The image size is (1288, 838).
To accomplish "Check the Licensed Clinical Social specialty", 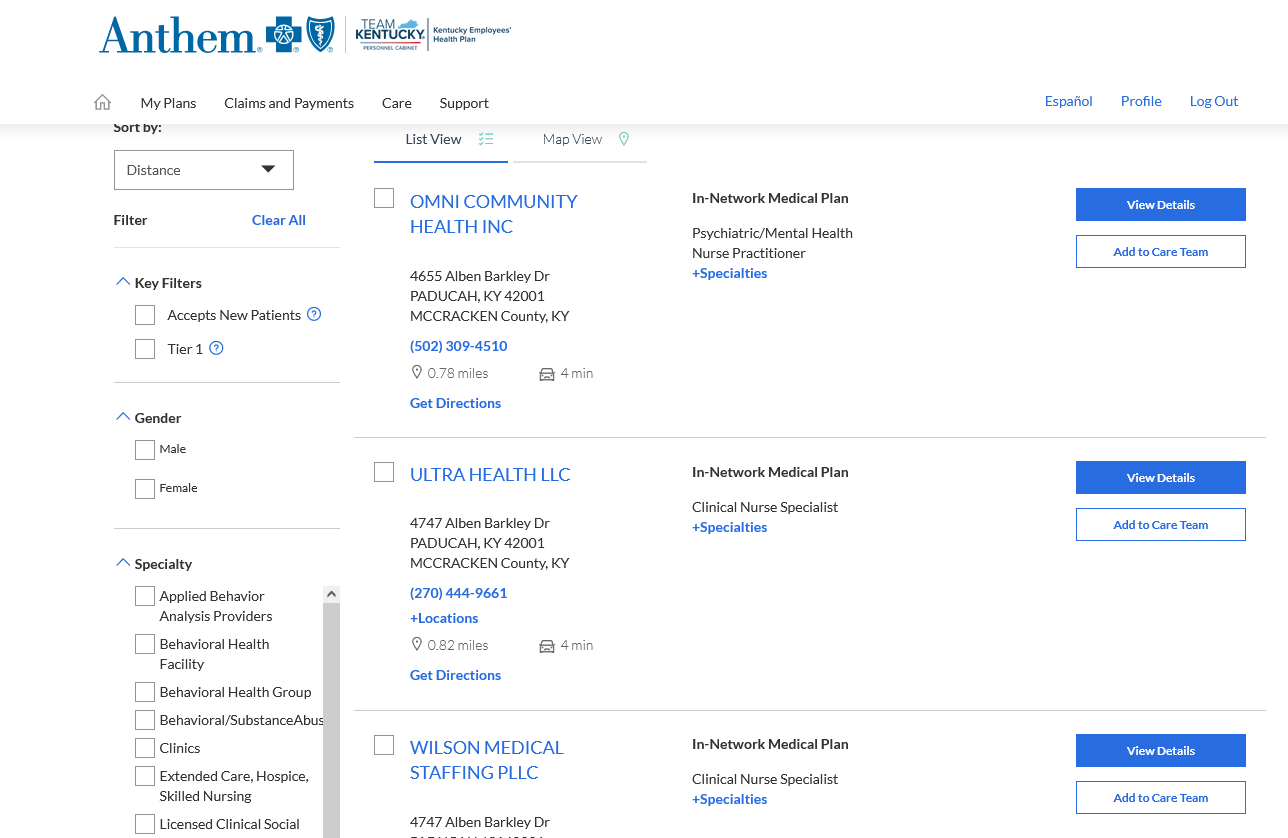I will click(145, 824).
